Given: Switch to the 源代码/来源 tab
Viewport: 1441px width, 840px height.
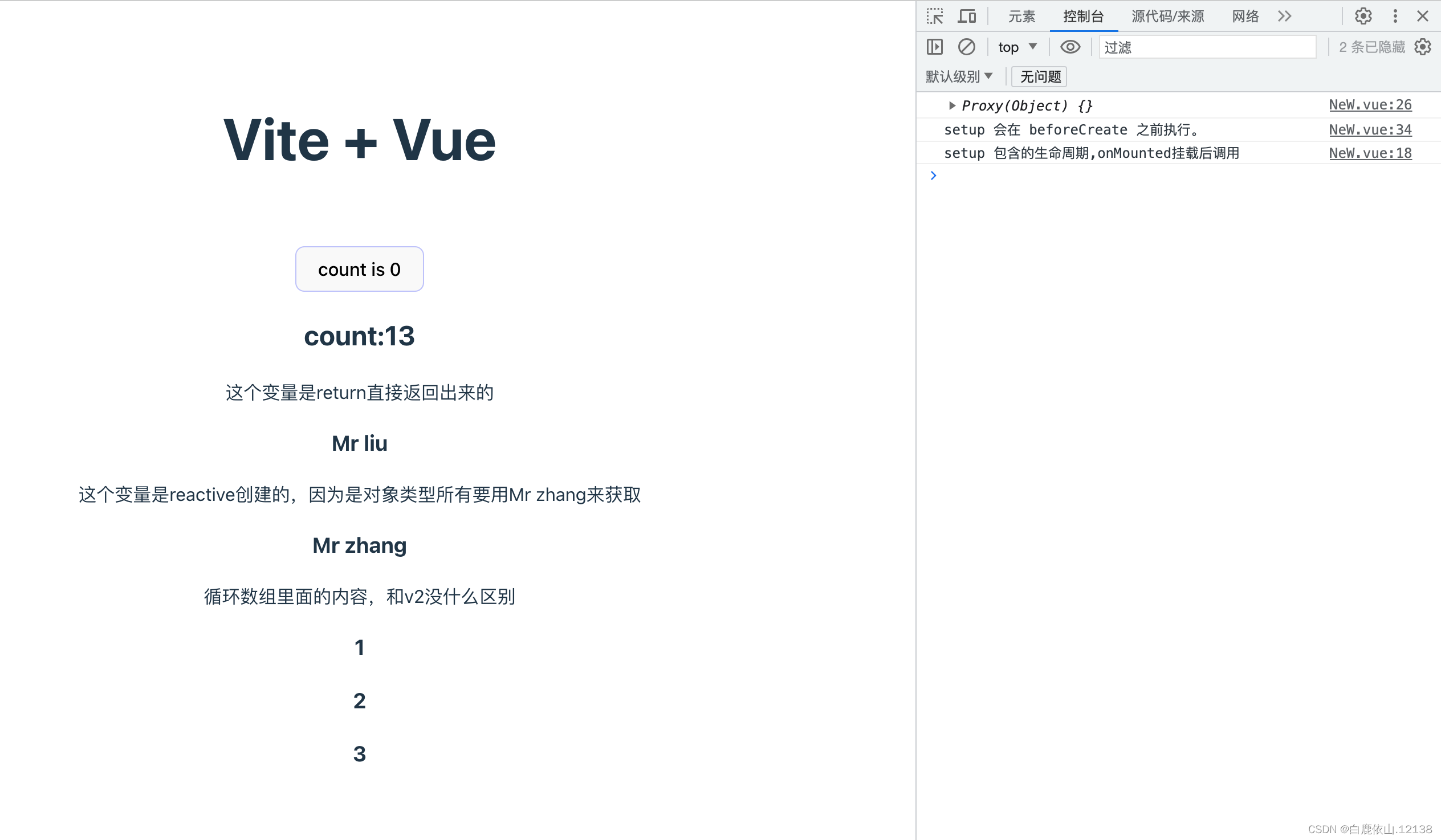Looking at the screenshot, I should pyautogui.click(x=1167, y=16).
